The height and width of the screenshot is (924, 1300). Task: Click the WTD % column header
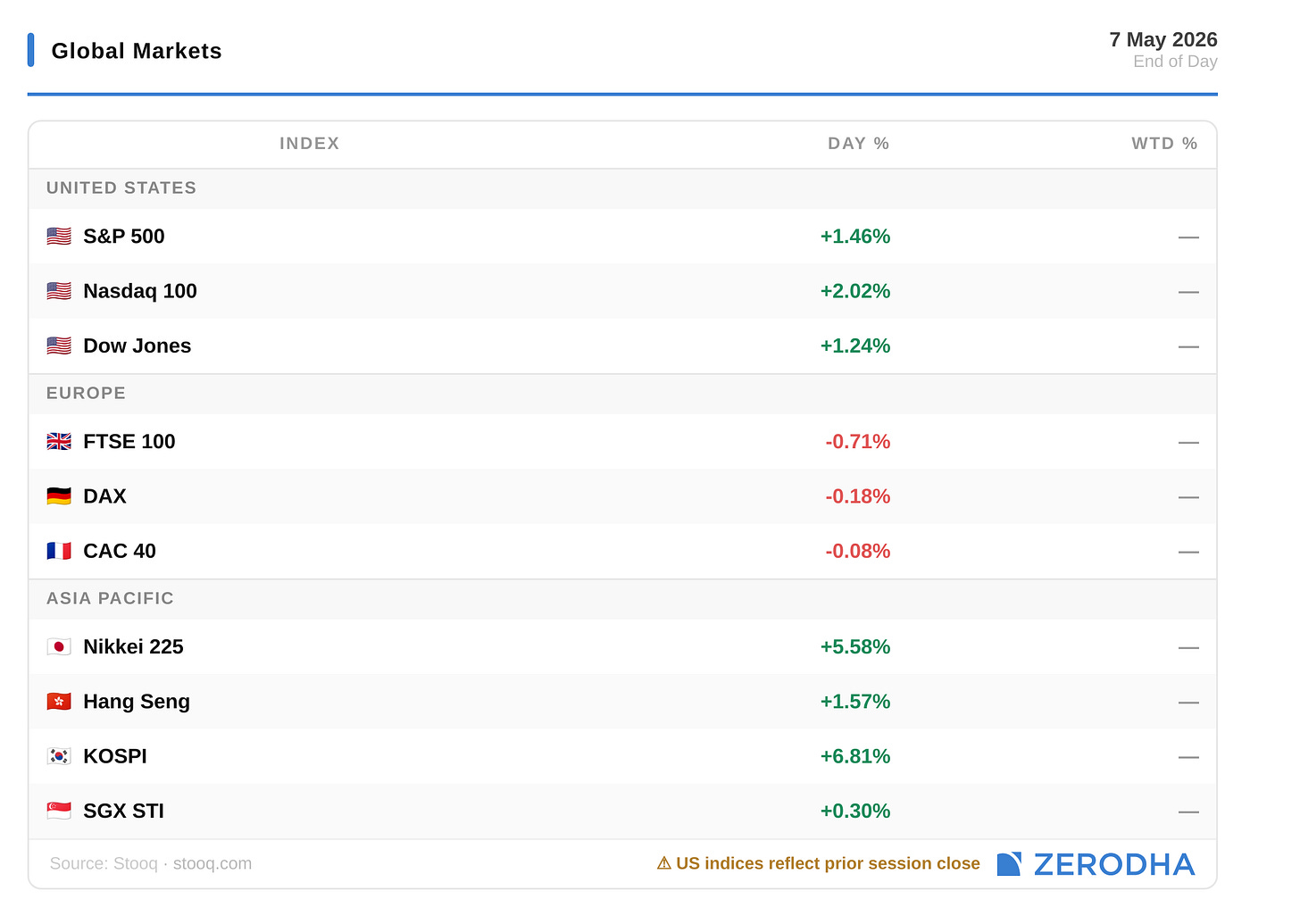(x=1164, y=144)
